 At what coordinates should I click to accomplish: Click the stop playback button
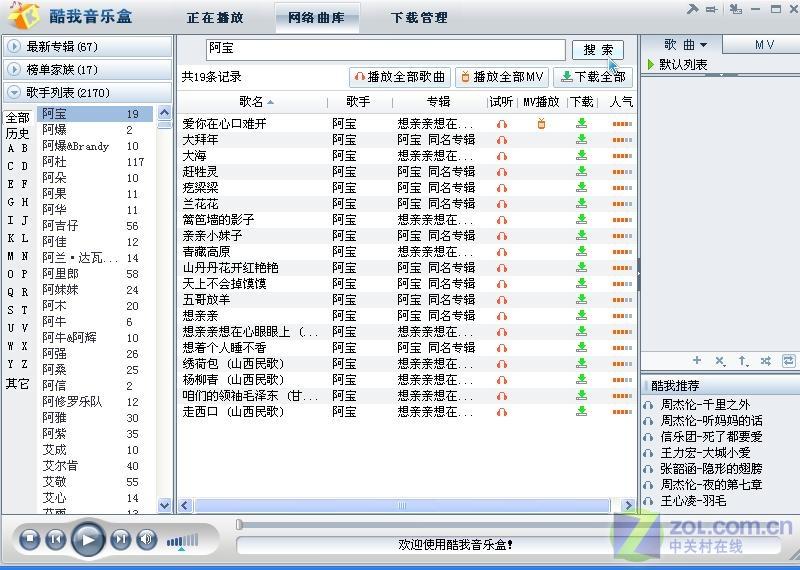30,539
